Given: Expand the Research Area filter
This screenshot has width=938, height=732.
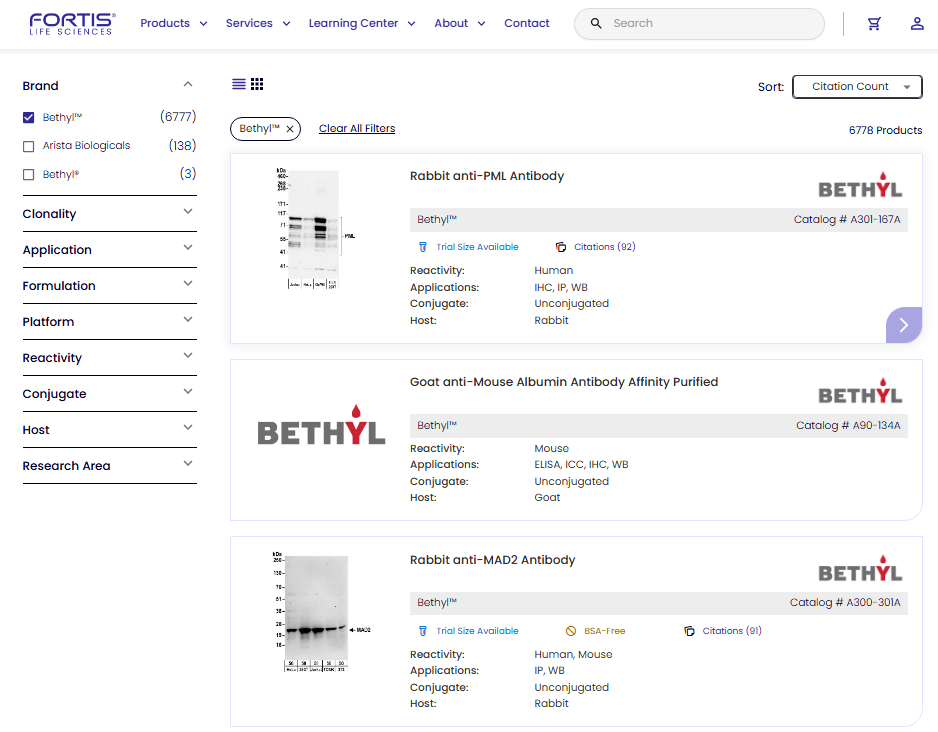Looking at the screenshot, I should click(188, 463).
